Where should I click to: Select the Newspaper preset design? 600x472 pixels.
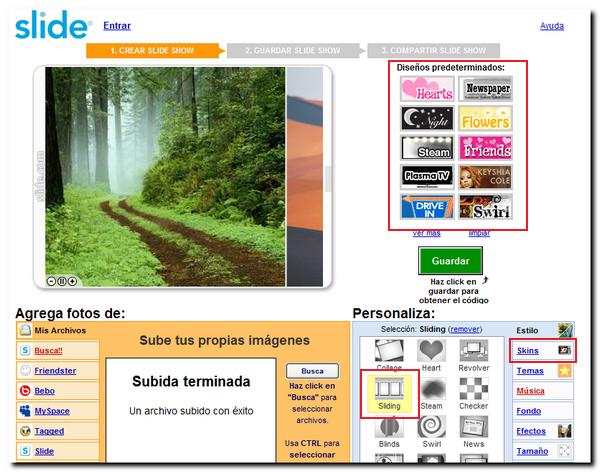tap(485, 88)
